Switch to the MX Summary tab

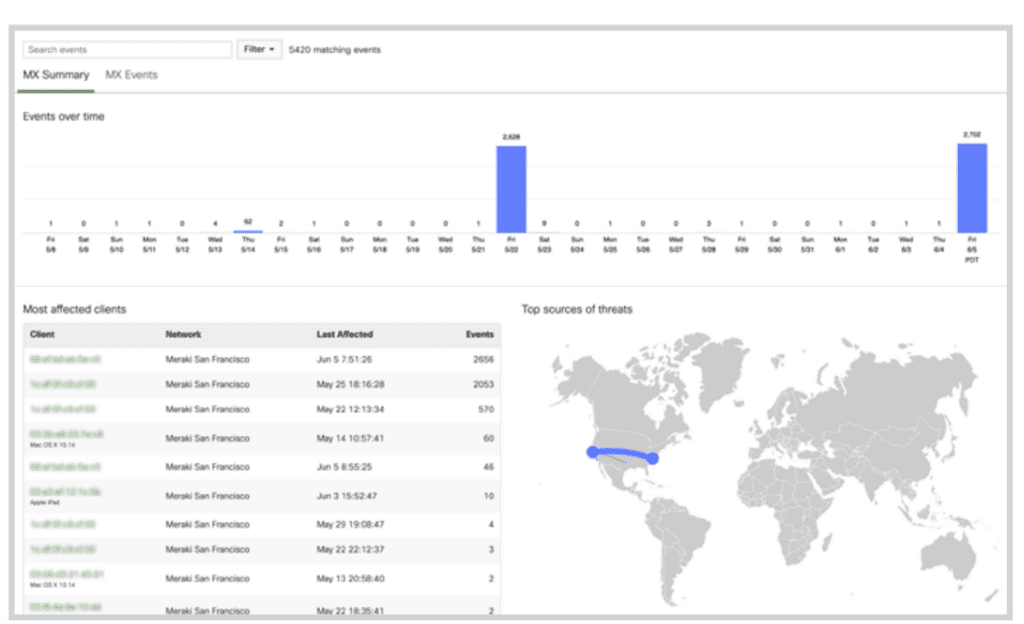[x=56, y=74]
